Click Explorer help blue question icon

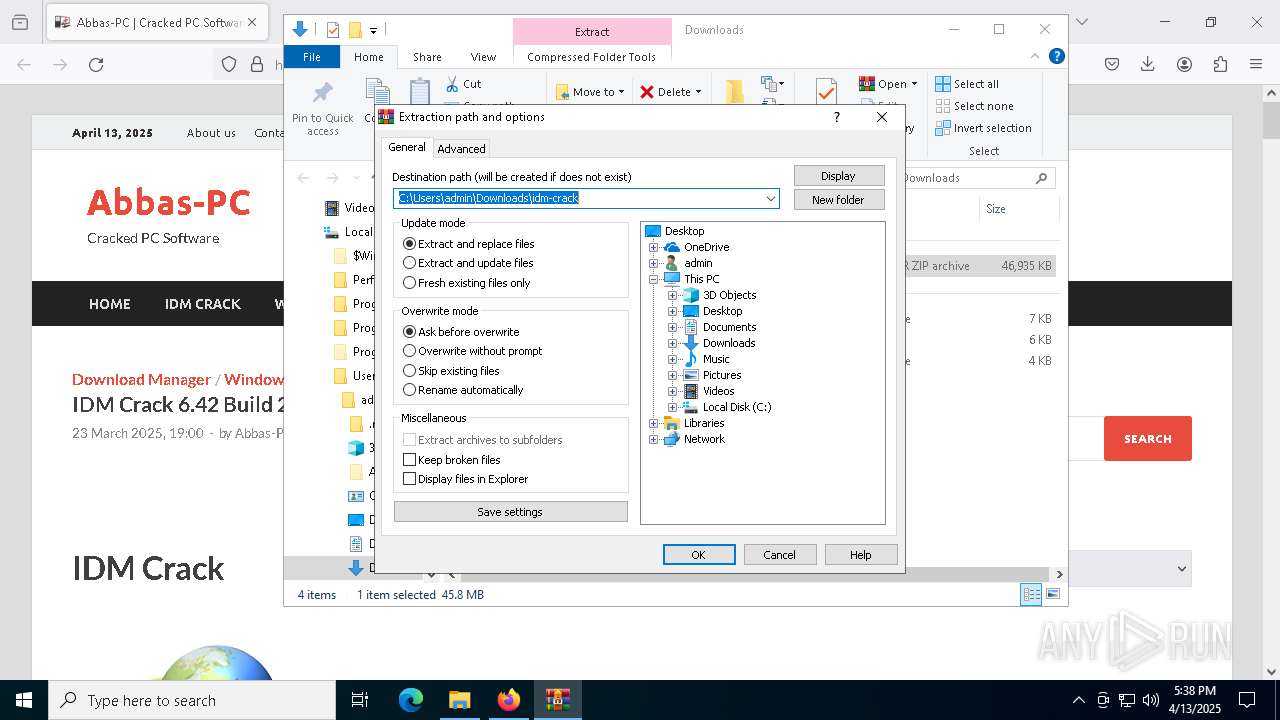pos(1056,57)
